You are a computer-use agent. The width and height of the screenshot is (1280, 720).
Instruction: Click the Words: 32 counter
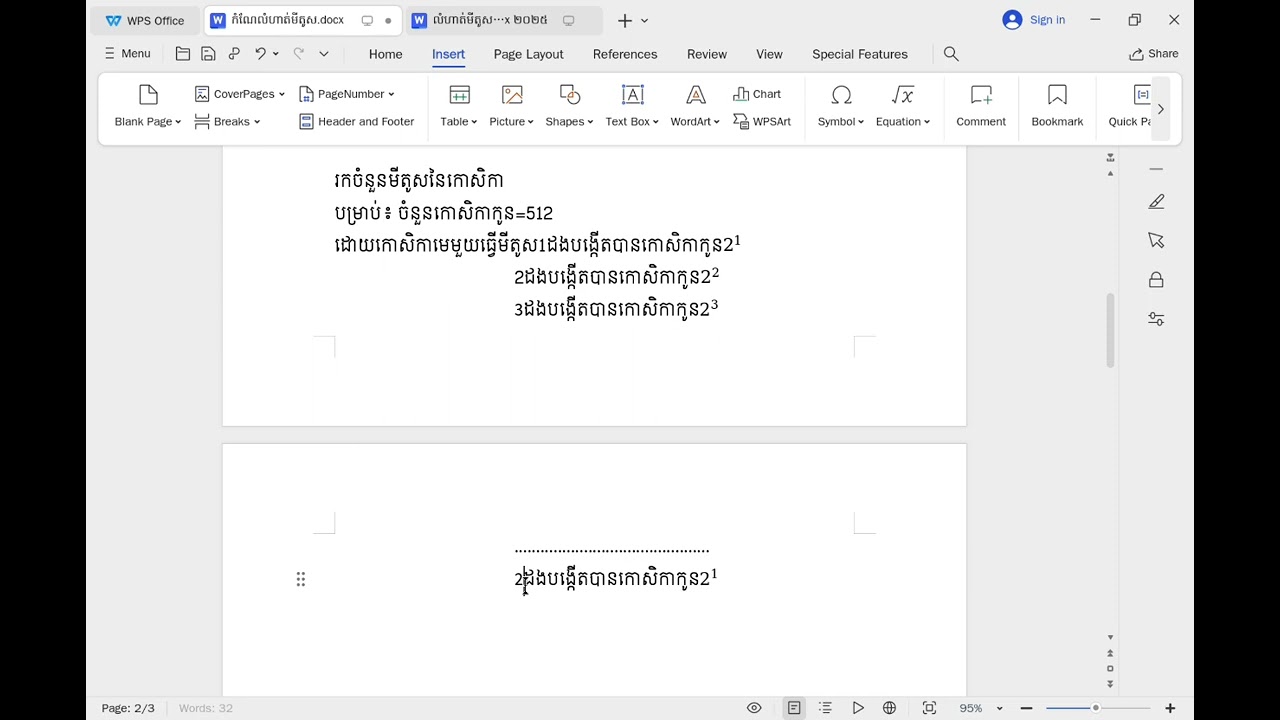[206, 708]
